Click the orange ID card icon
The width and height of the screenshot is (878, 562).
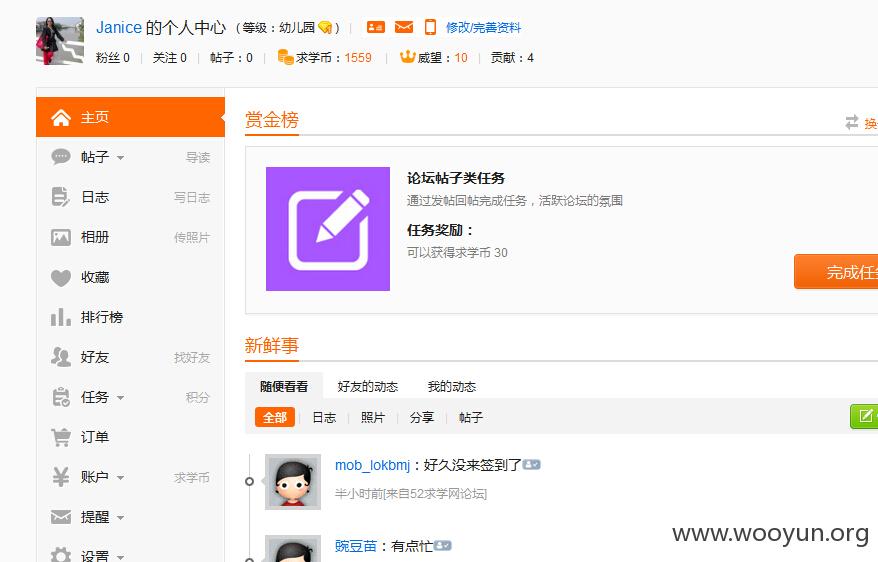click(x=376, y=27)
